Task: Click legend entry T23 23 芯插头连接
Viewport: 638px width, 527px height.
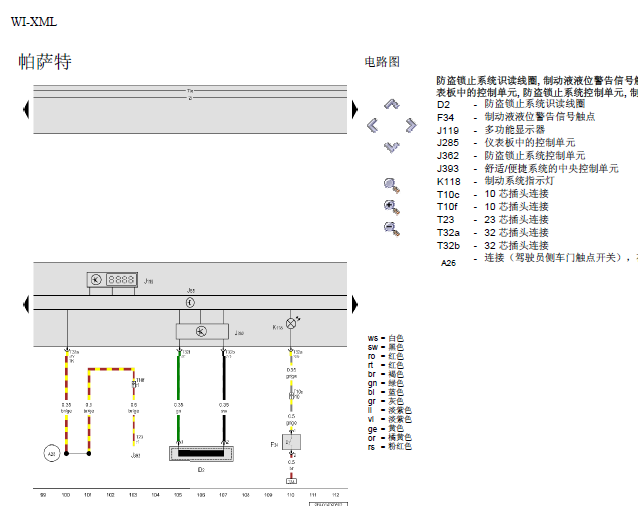Action: [x=493, y=220]
